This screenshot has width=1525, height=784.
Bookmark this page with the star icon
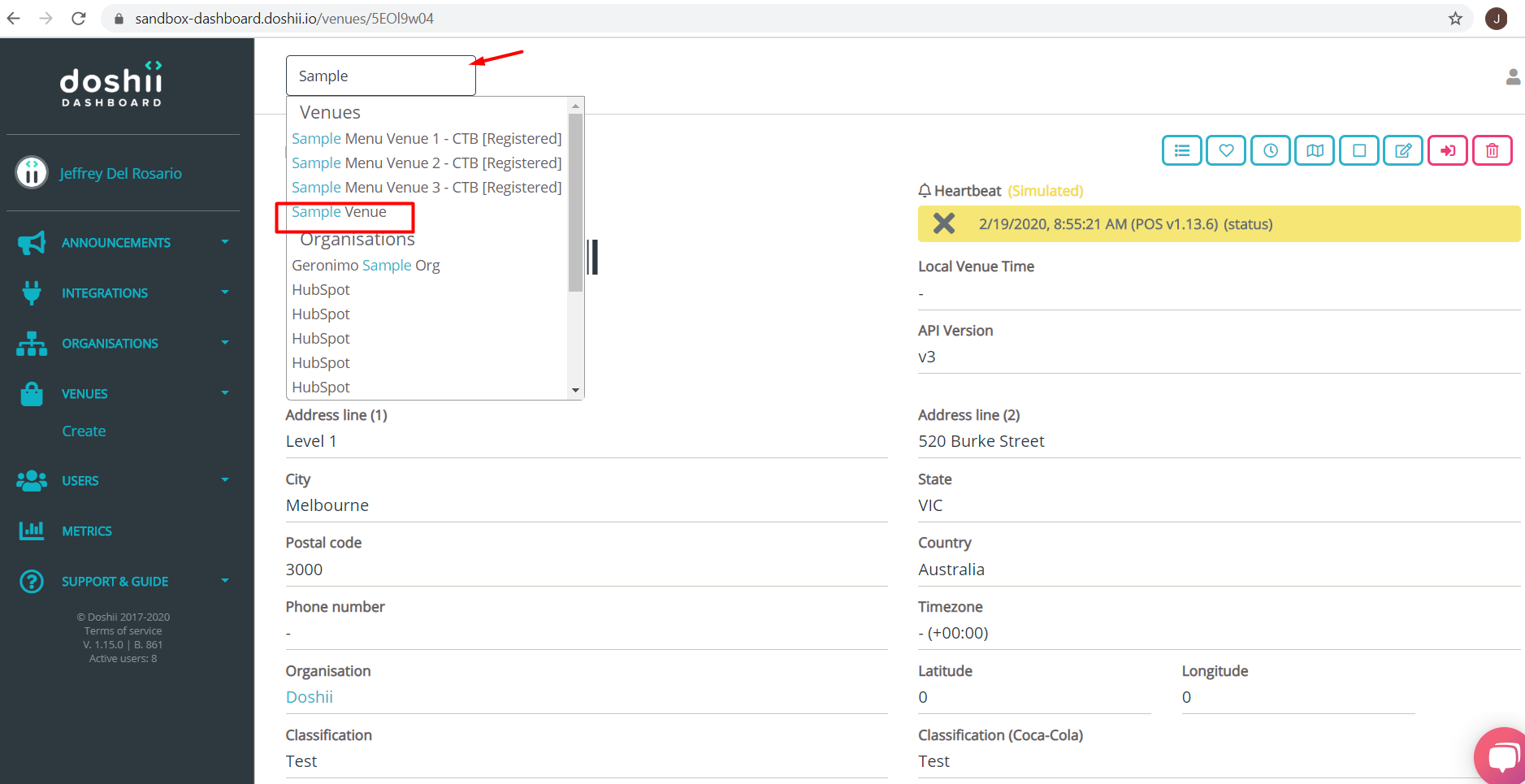click(x=1455, y=18)
